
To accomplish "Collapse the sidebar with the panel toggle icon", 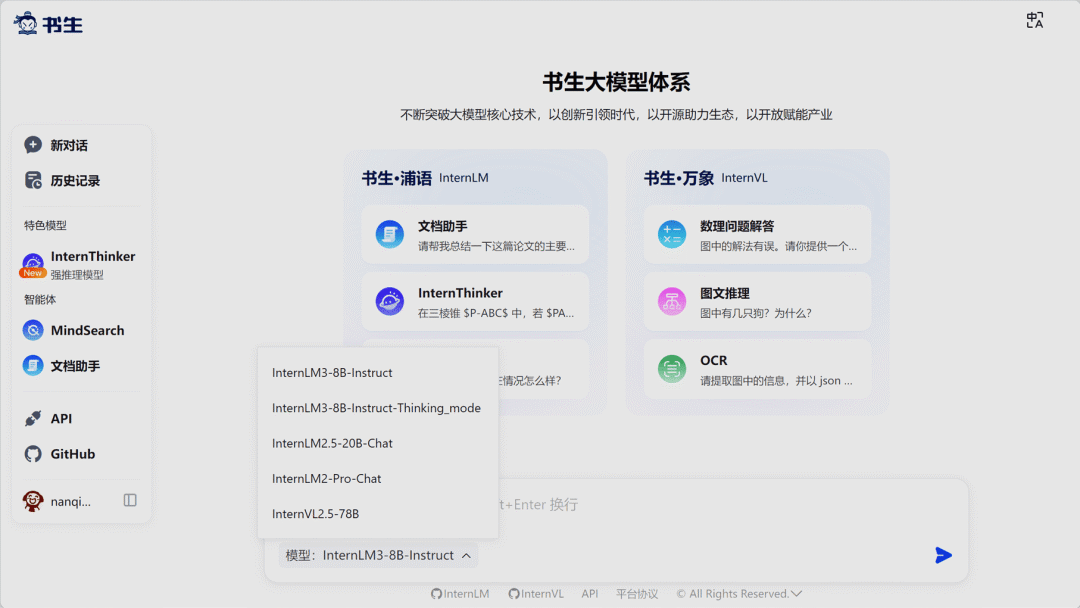I will point(129,501).
